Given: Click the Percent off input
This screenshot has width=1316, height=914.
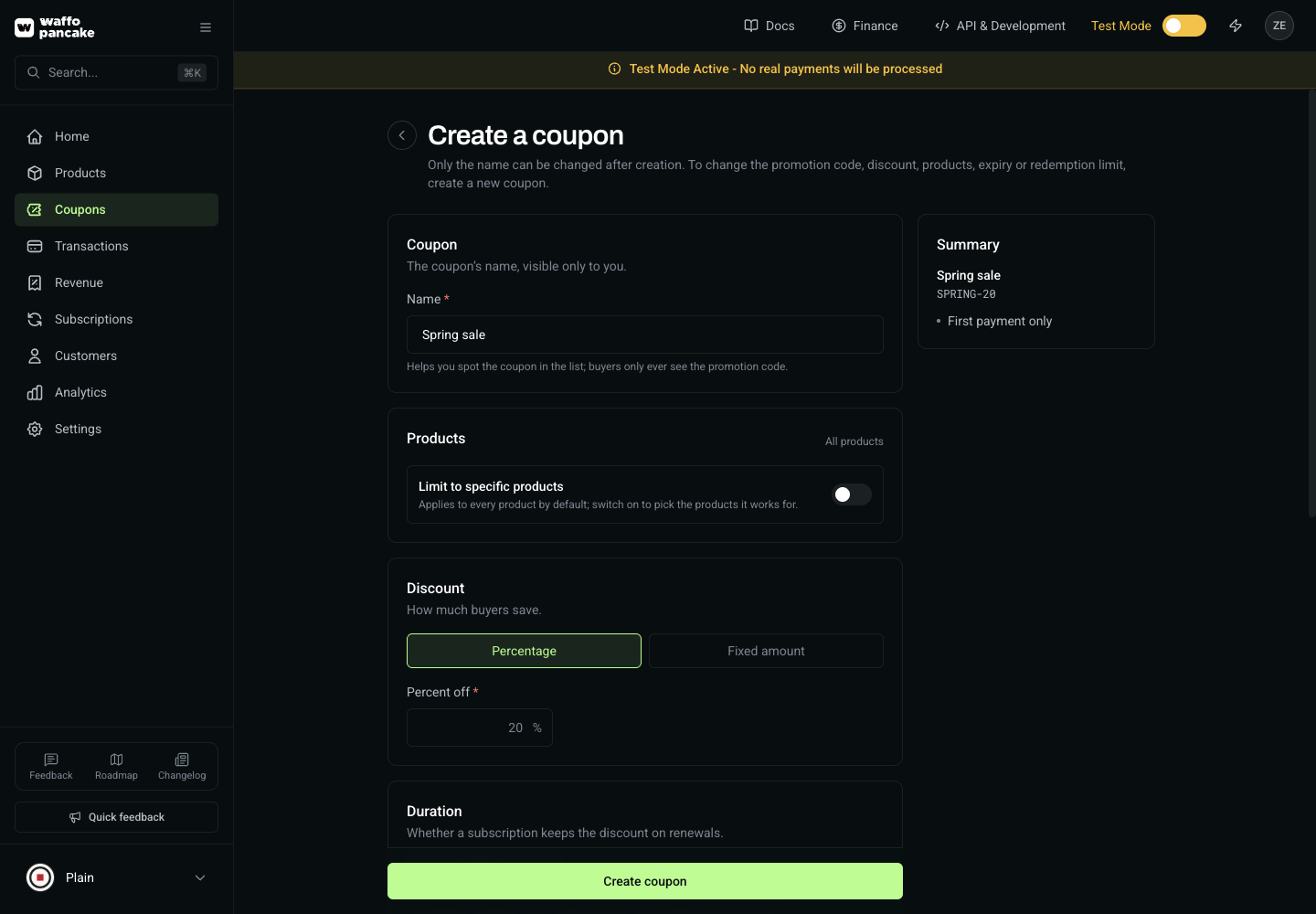Looking at the screenshot, I should pyautogui.click(x=480, y=728).
